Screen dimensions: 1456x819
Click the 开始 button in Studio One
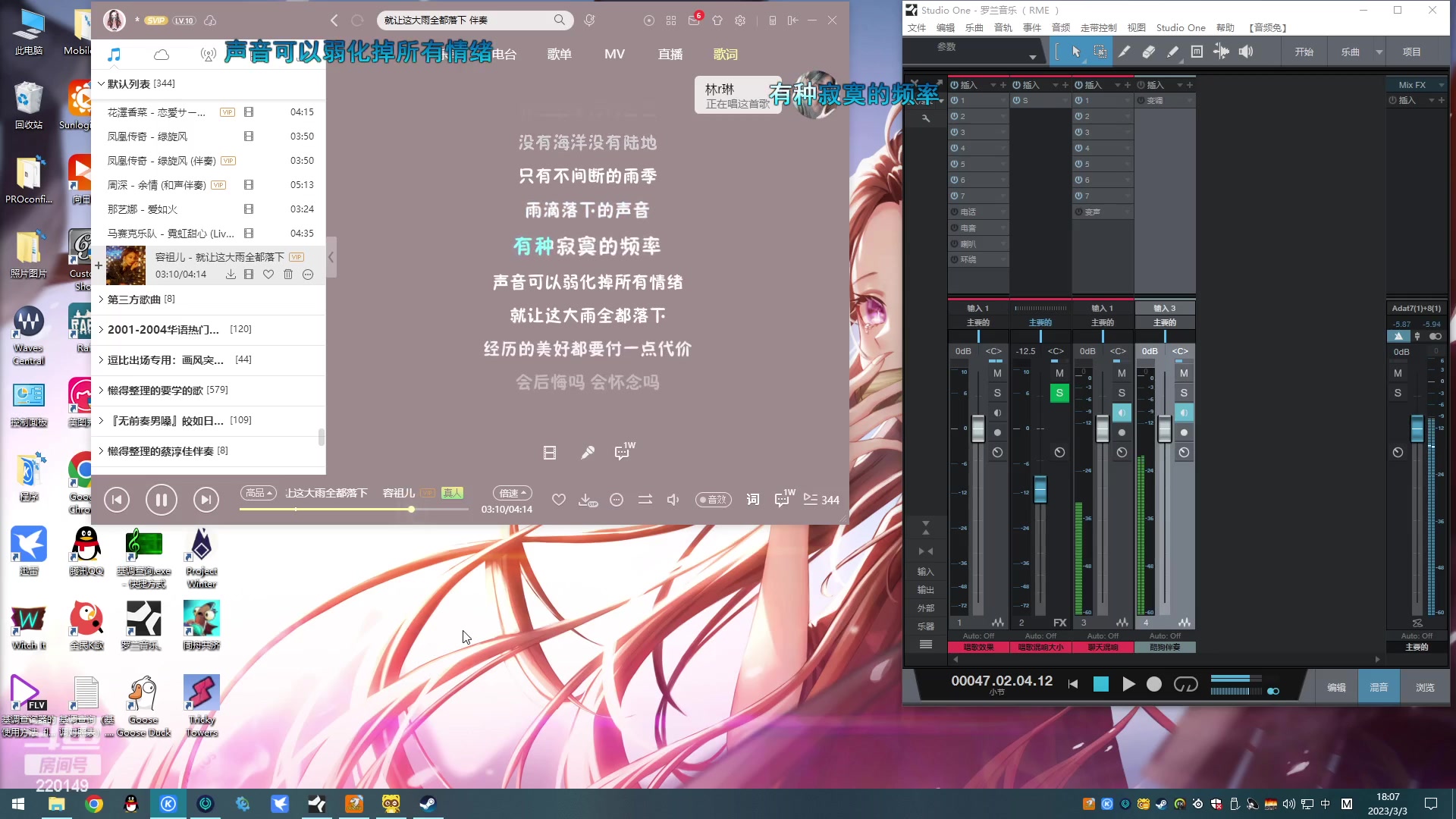point(1304,52)
